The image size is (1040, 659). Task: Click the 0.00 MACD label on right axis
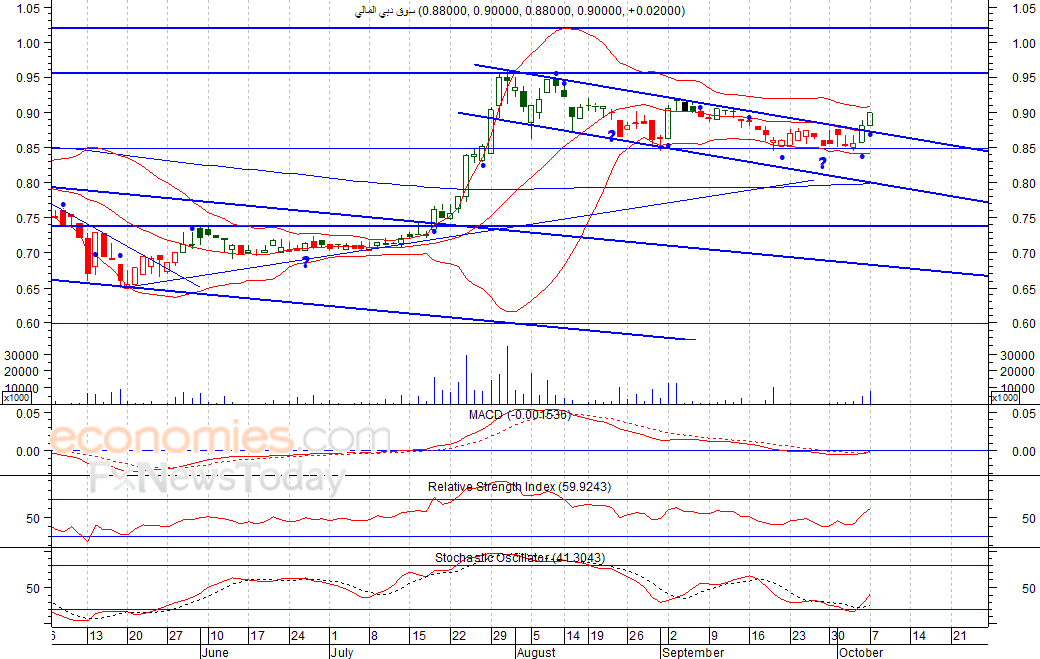pyautogui.click(x=1024, y=451)
